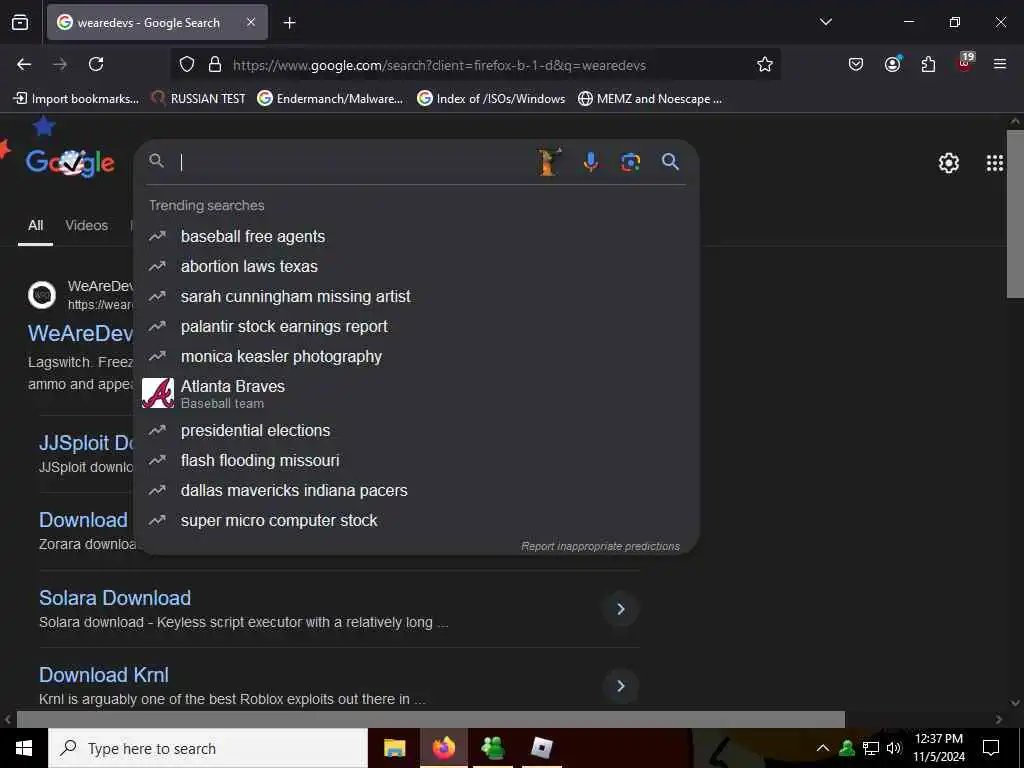This screenshot has width=1024, height=768.
Task: Click the taskbar search box
Action: pyautogui.click(x=208, y=748)
